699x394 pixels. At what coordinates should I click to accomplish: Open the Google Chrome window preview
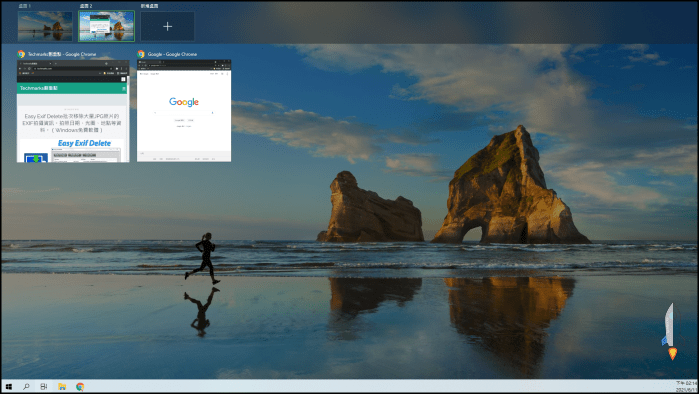184,111
